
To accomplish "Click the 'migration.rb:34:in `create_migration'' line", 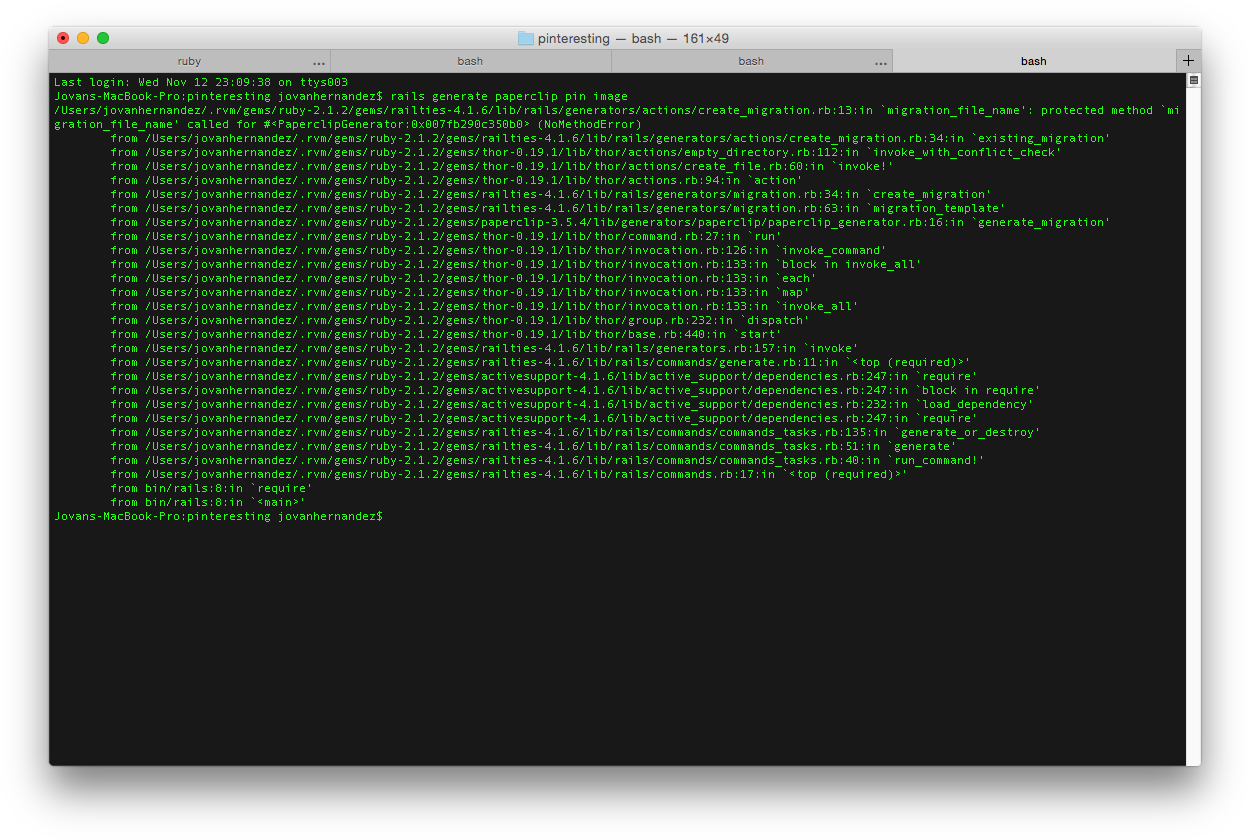I will pos(551,194).
